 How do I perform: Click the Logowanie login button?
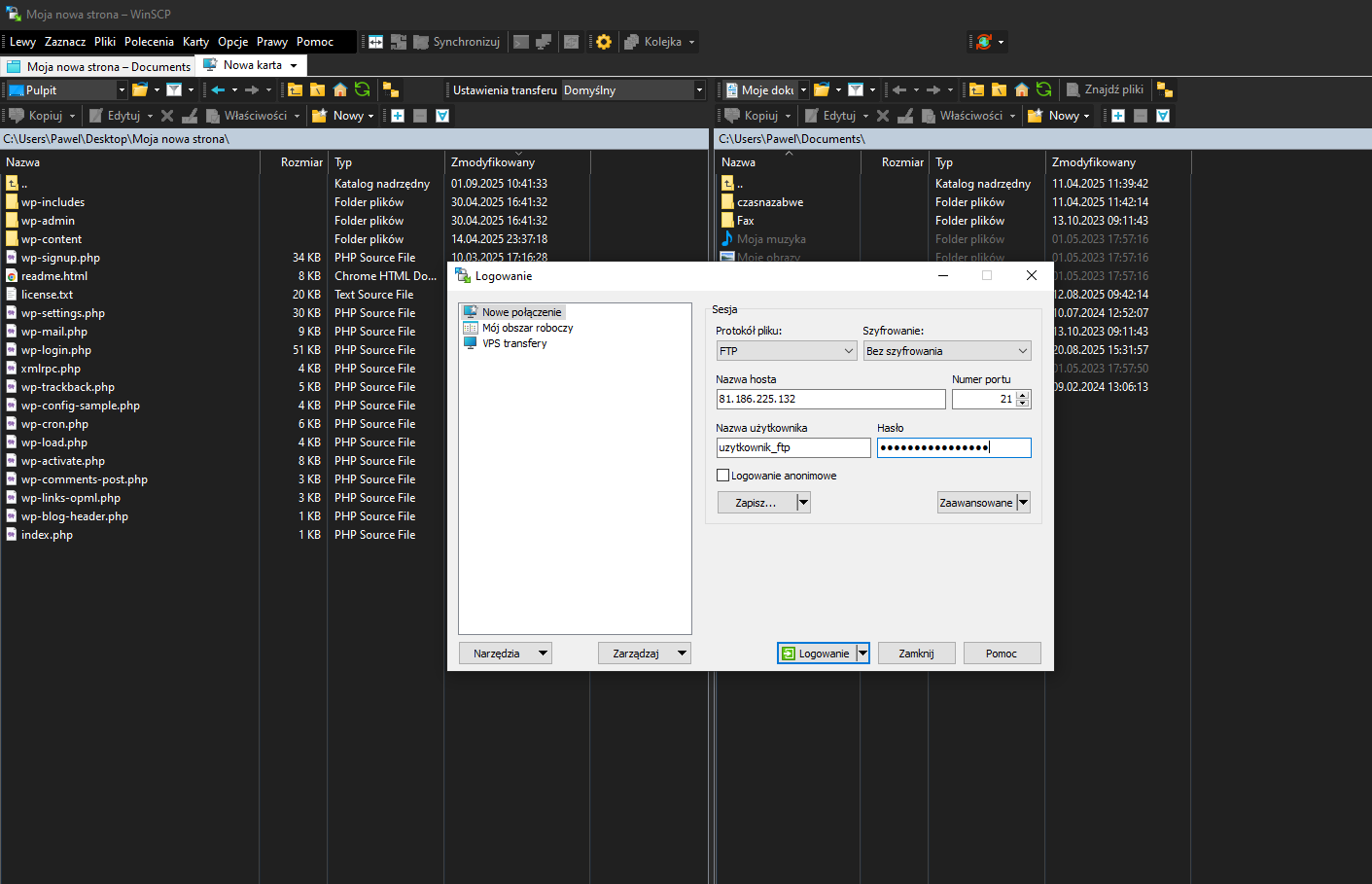[x=817, y=654]
